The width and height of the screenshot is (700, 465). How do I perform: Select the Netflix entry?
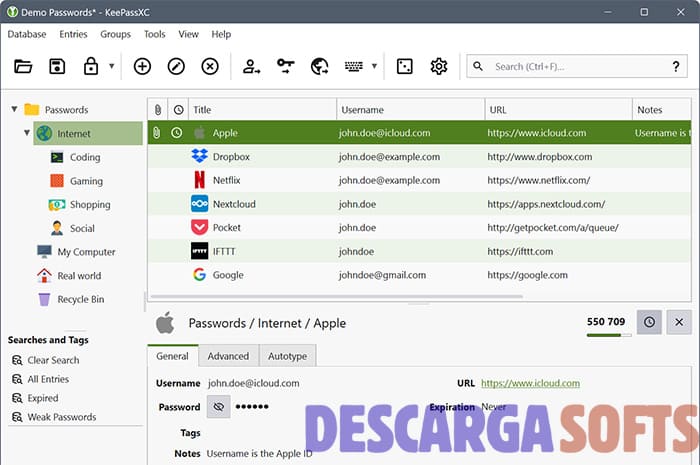[x=419, y=180]
